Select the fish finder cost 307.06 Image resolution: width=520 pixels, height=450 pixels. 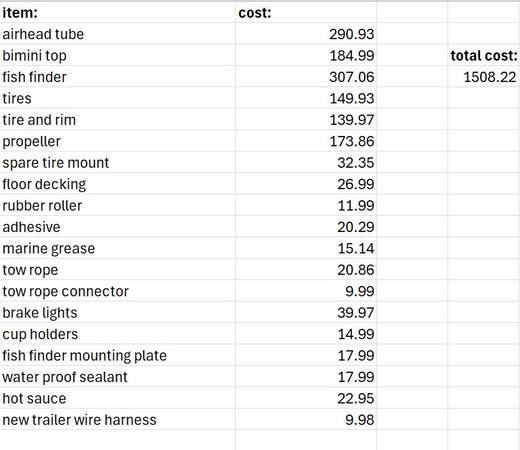pos(306,77)
